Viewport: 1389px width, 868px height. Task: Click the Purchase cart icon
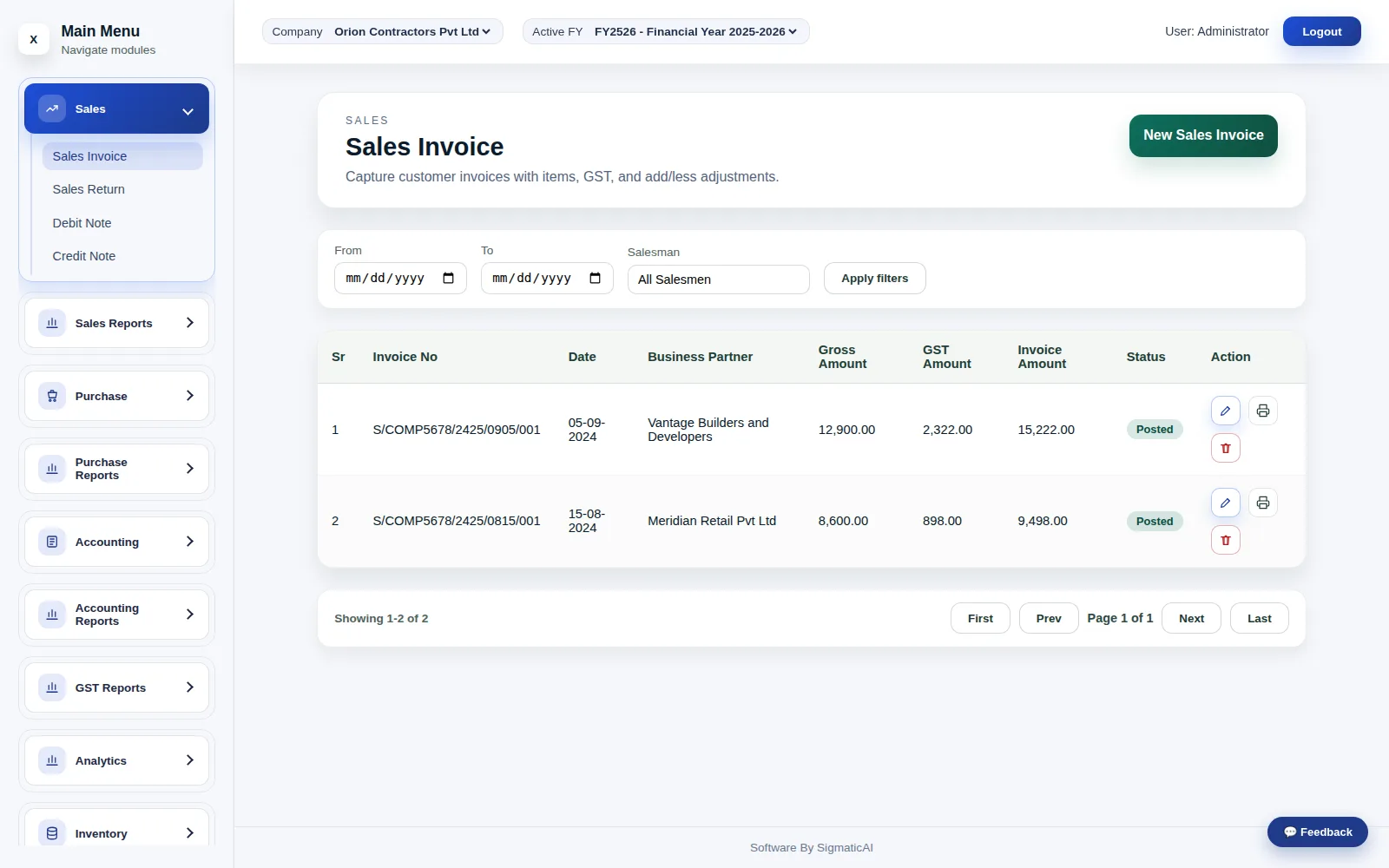pos(52,396)
